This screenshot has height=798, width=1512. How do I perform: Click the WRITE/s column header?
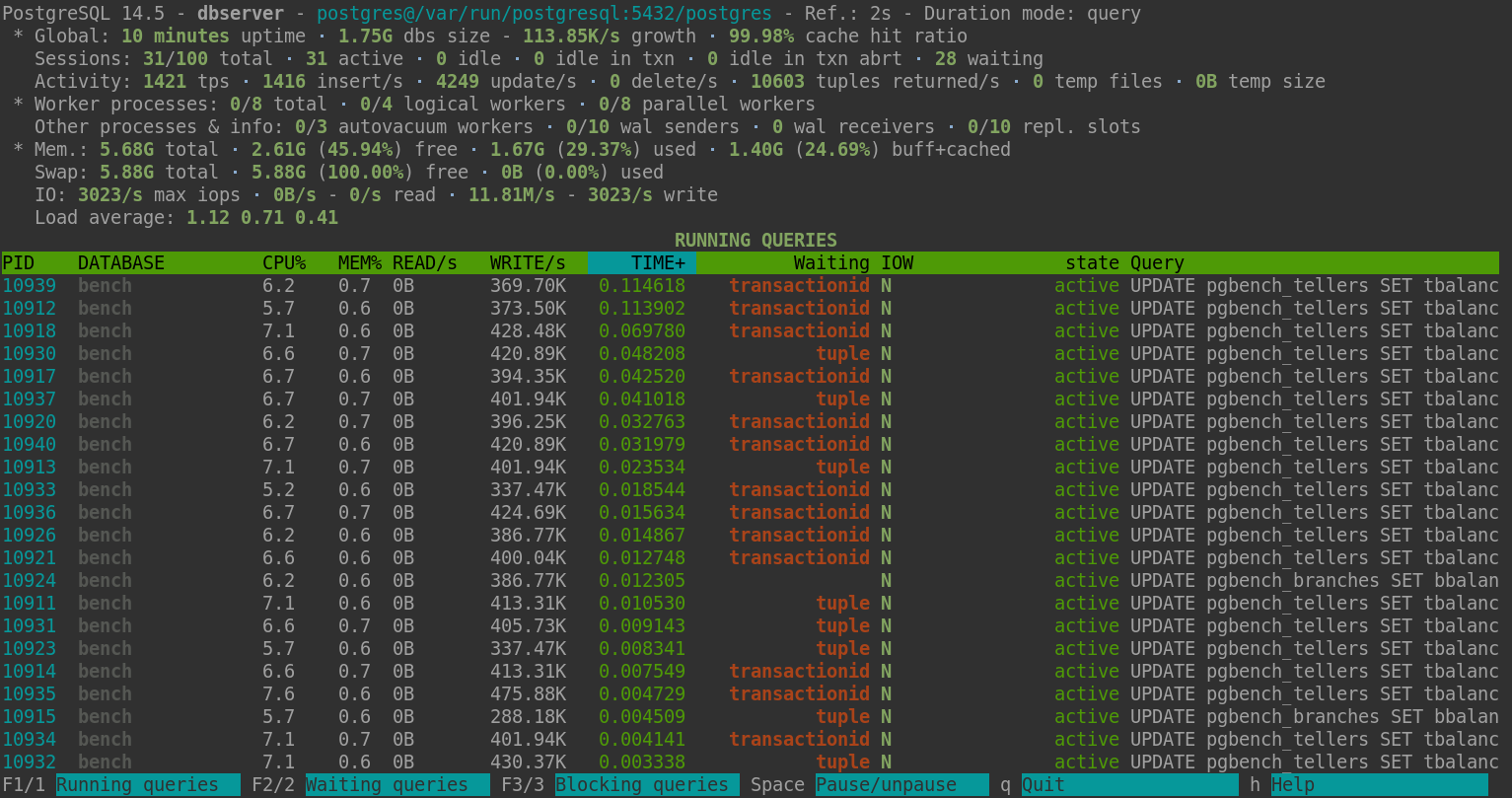click(x=528, y=263)
